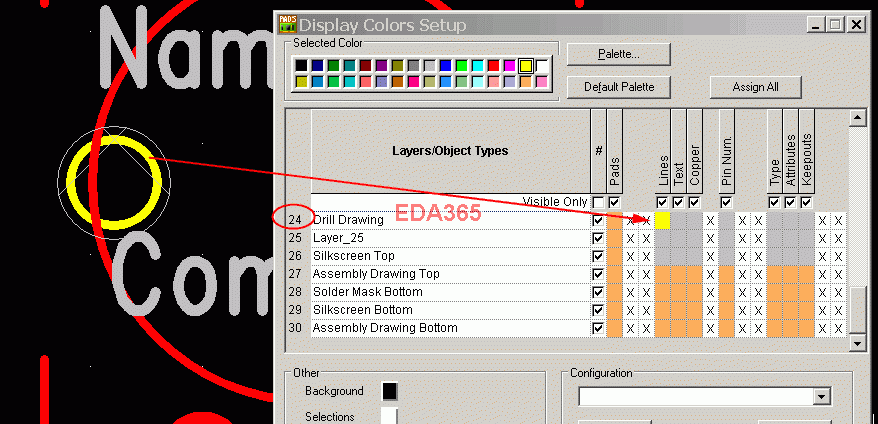Click the layer list scroll down arrow
878x424 pixels.
point(857,343)
